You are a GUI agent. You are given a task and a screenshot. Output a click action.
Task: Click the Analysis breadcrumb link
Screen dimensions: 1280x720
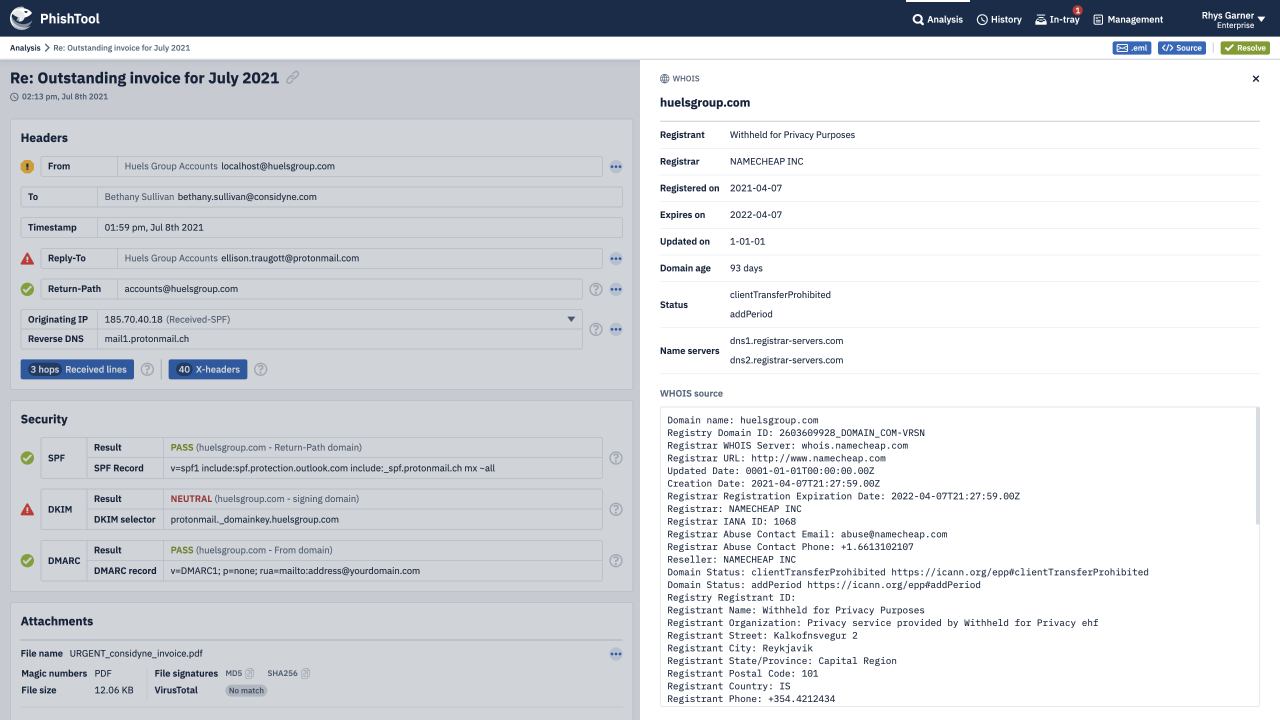pyautogui.click(x=25, y=48)
